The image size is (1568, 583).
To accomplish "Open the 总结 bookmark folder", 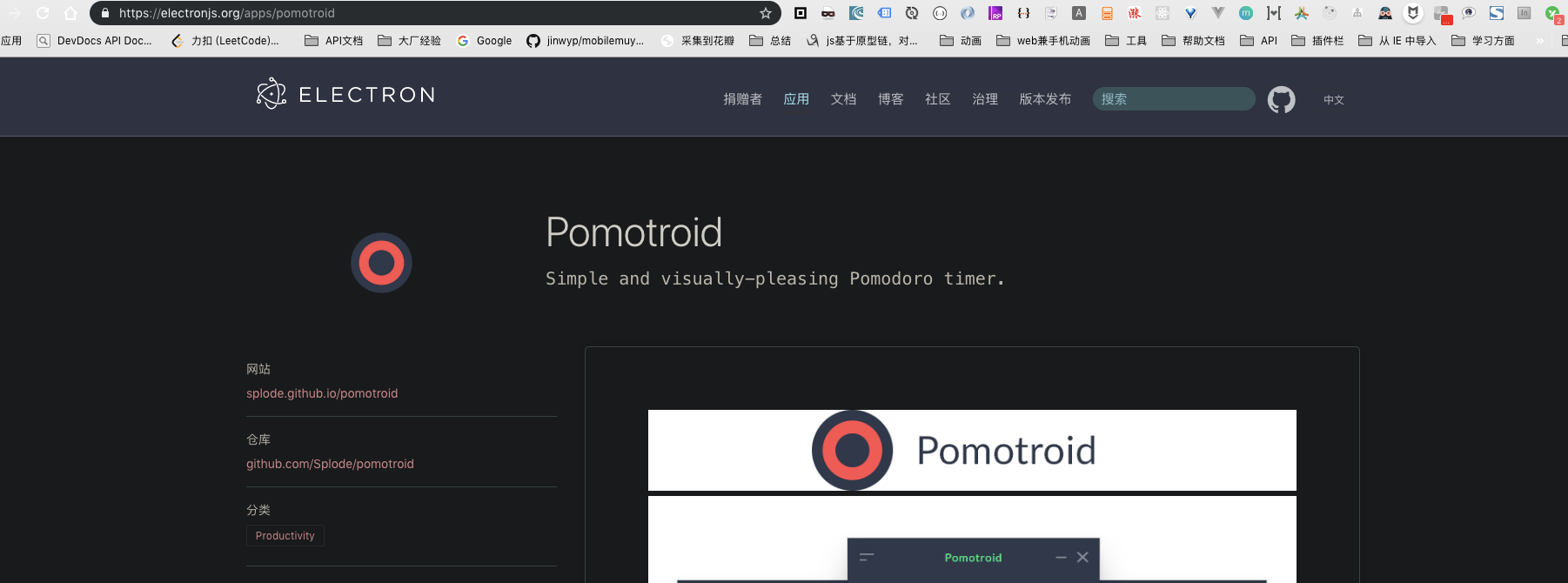I will click(x=770, y=41).
